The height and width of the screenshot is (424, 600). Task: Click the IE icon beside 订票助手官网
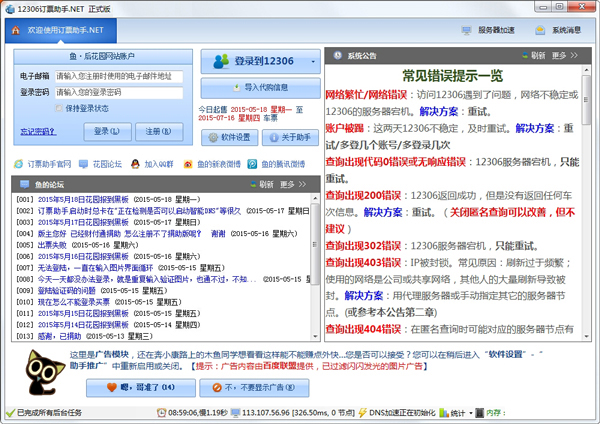18,164
